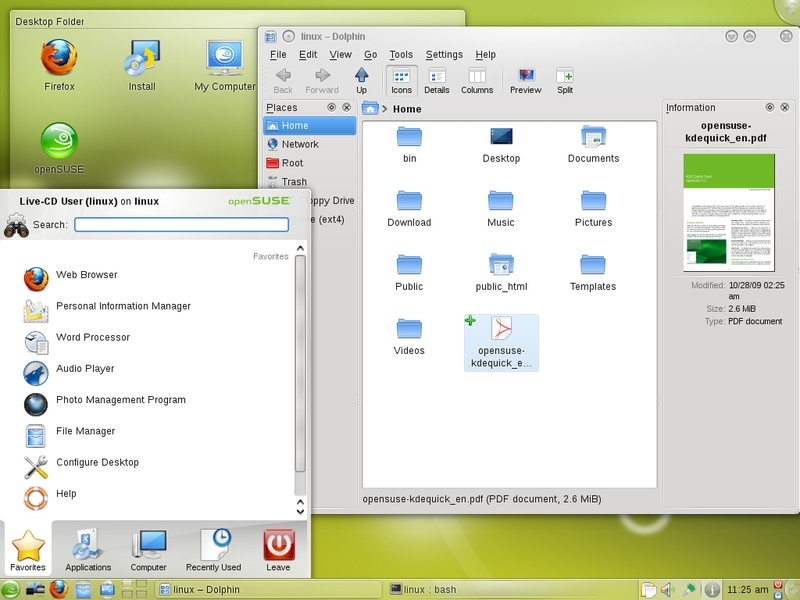
Task: Click the volume icon in the system tray
Action: tap(667, 588)
